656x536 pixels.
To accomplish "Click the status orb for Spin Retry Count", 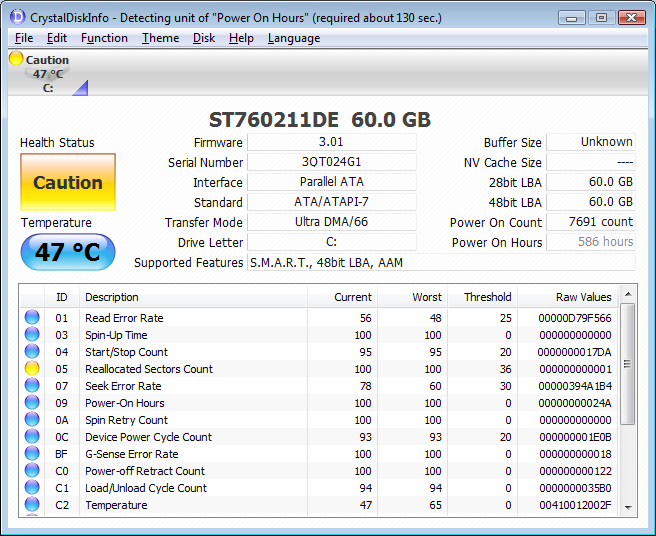I will coord(32,419).
